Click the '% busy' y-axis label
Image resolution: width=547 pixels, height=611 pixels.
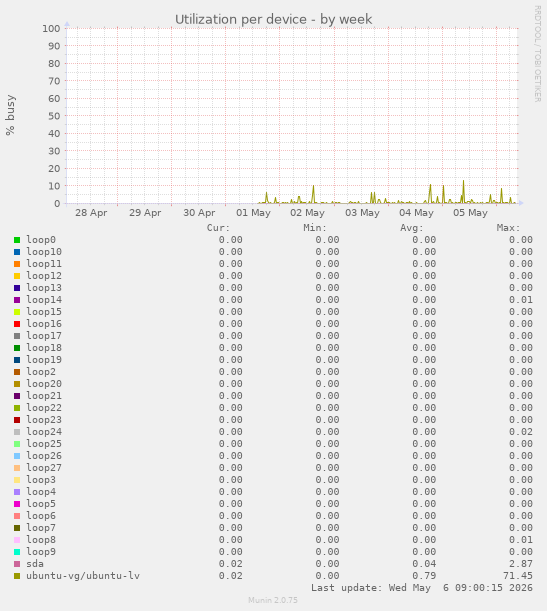pos(10,115)
